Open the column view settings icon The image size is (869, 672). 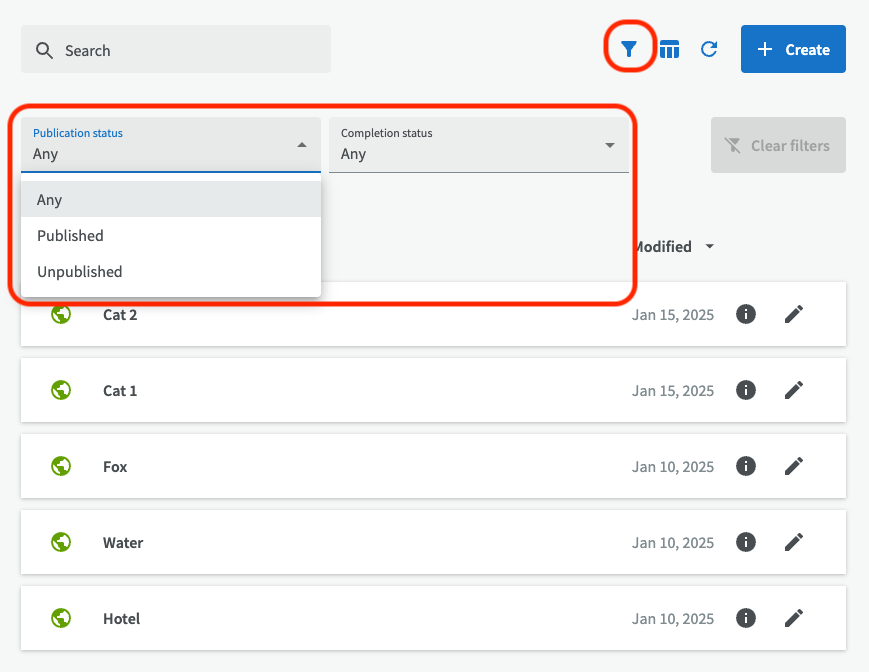click(x=670, y=49)
